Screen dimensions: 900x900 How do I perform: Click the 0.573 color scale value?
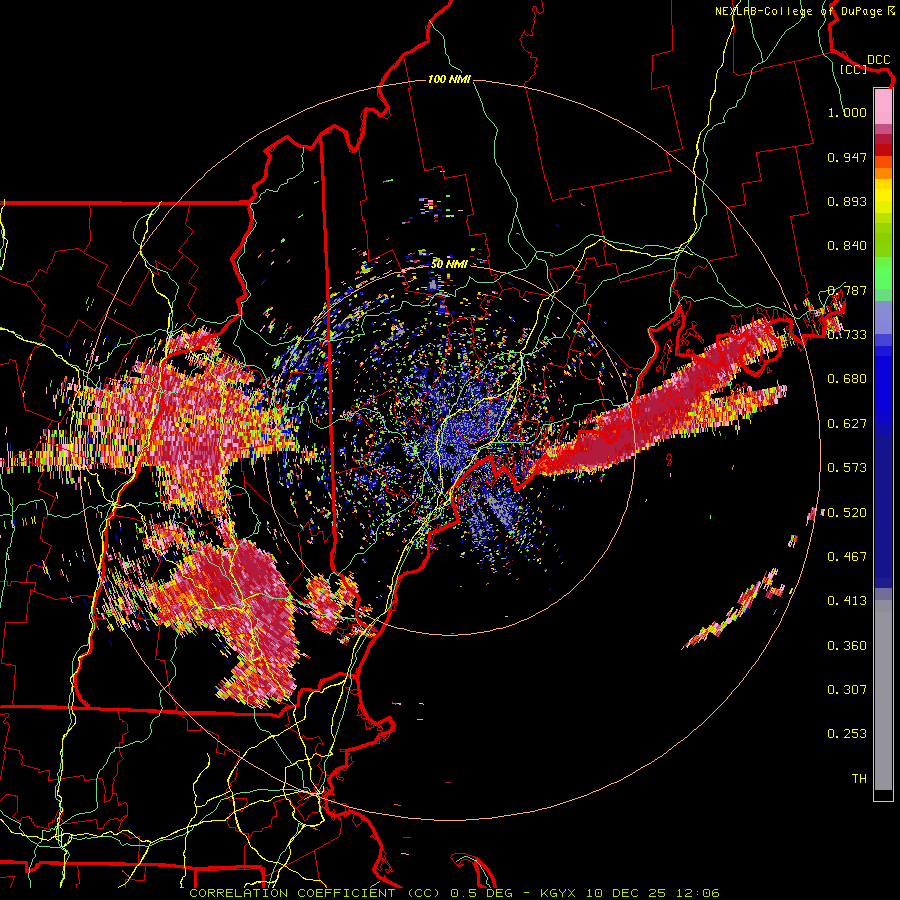847,468
